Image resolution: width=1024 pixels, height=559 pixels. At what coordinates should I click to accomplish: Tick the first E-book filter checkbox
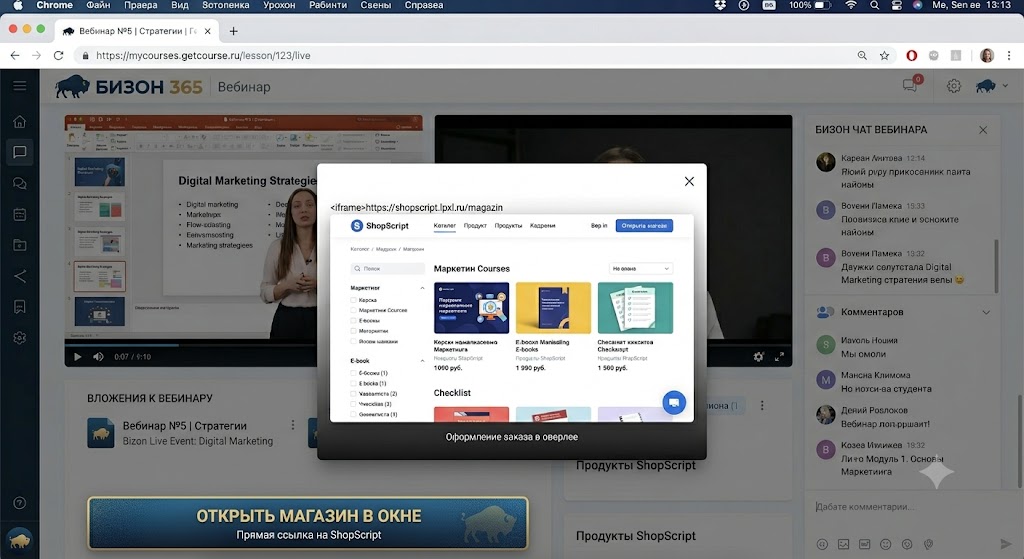(x=353, y=373)
